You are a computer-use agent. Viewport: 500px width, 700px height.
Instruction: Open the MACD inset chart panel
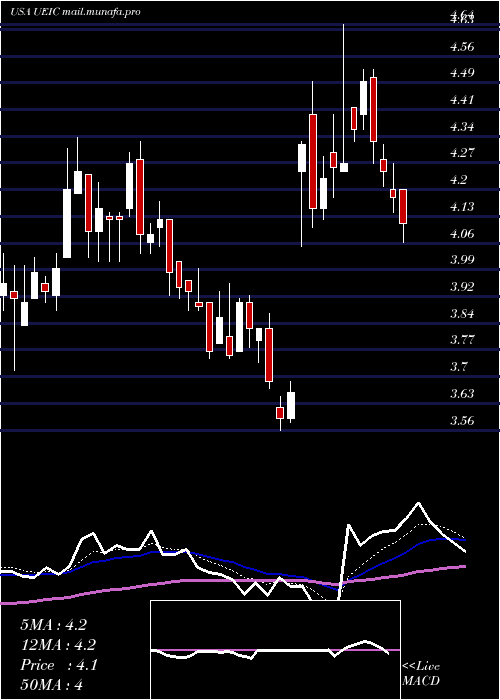tap(275, 650)
